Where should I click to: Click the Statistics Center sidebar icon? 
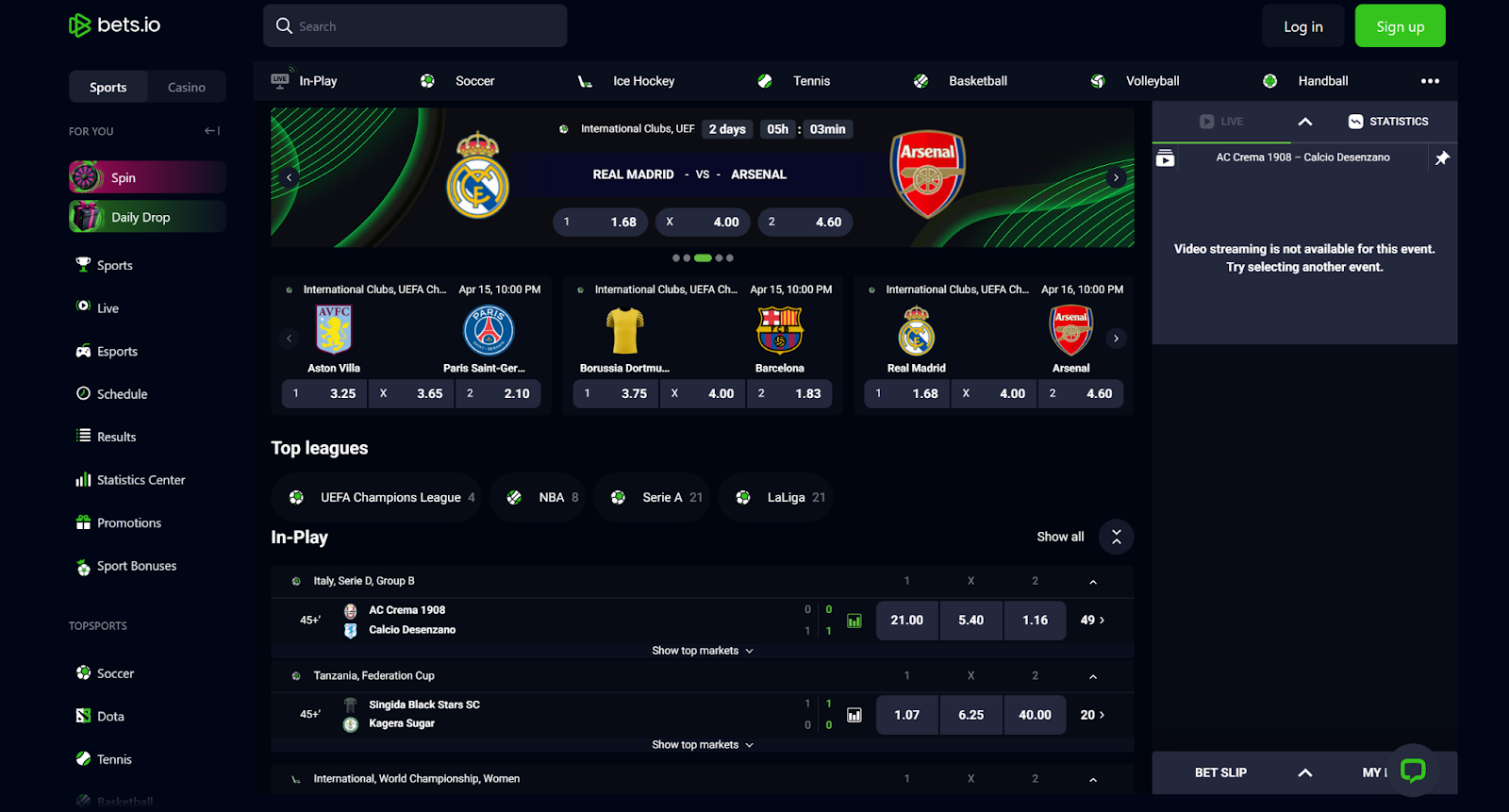tap(83, 480)
